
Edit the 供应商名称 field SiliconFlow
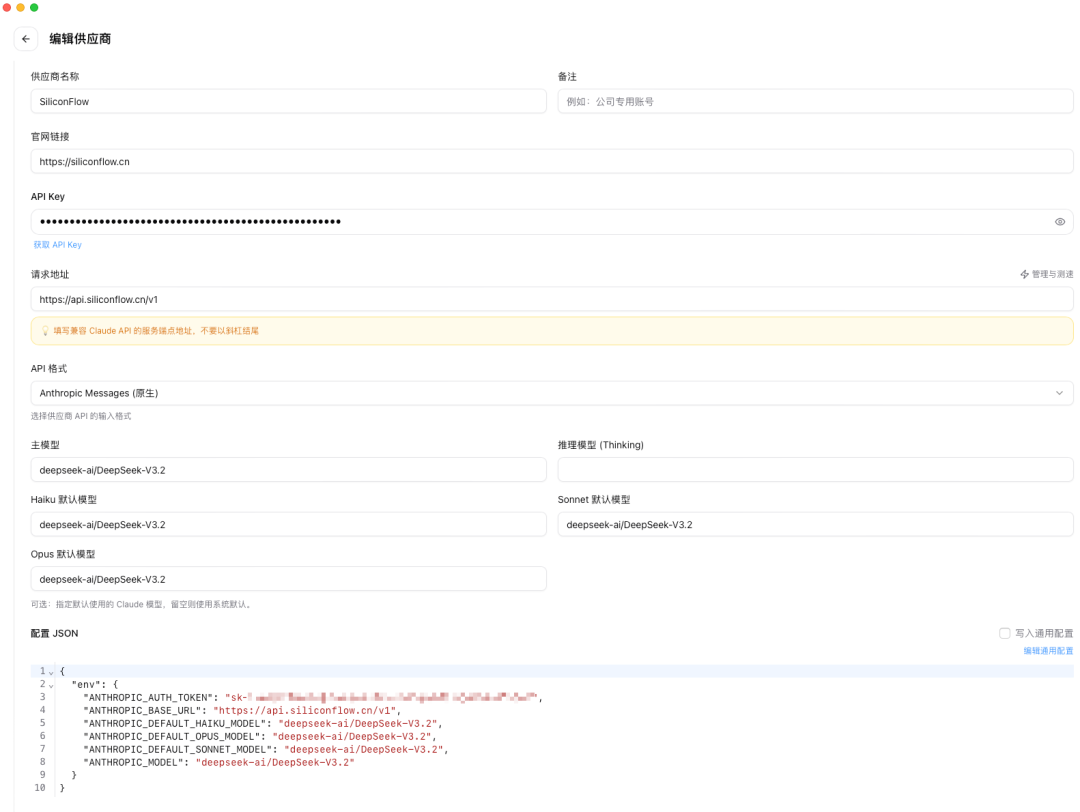pos(289,101)
